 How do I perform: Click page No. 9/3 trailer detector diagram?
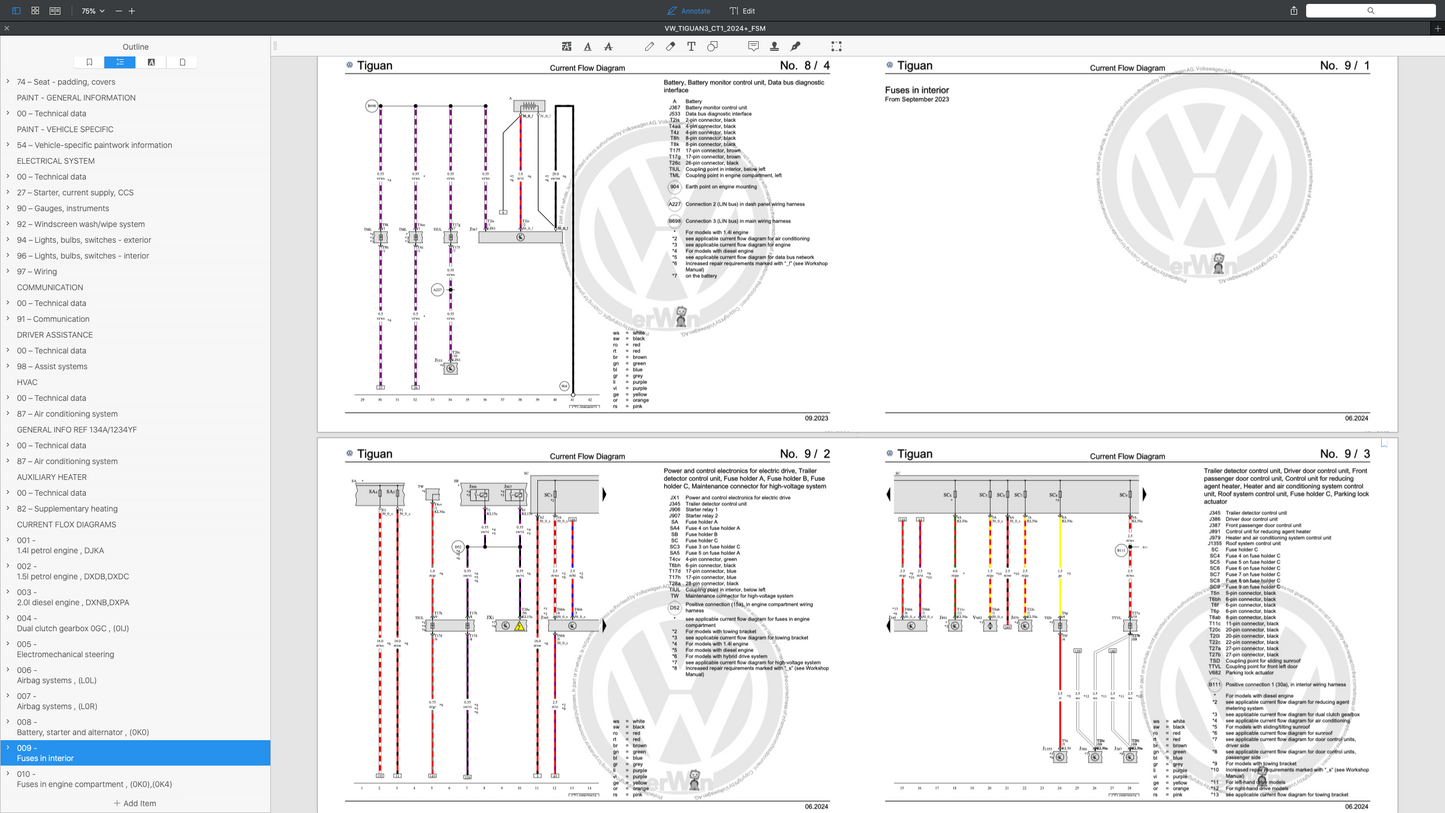[x=1128, y=624]
